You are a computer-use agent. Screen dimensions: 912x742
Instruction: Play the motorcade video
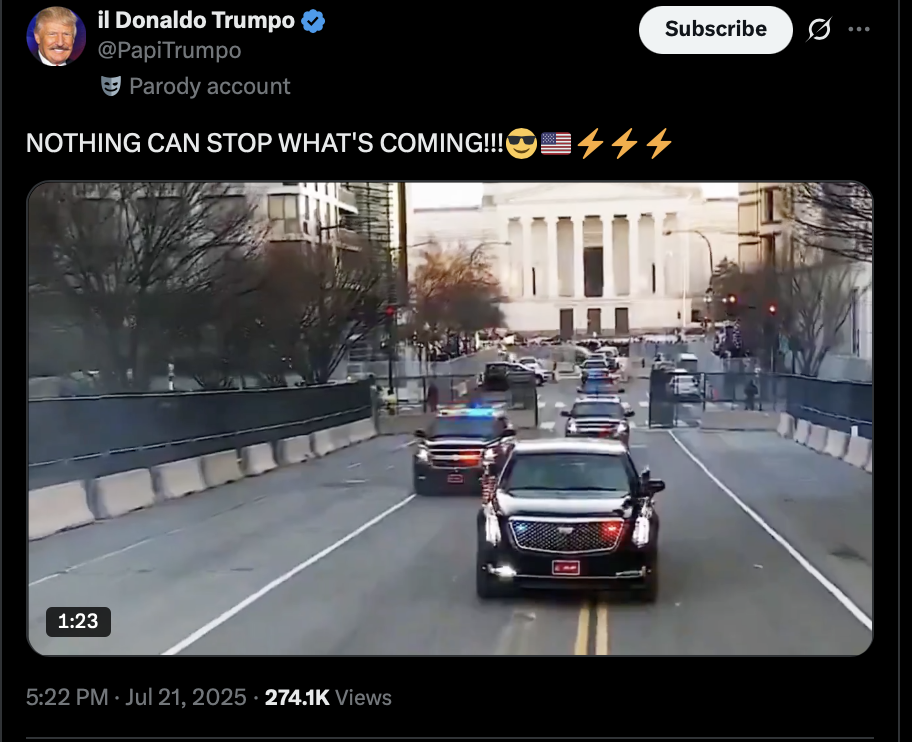point(450,418)
